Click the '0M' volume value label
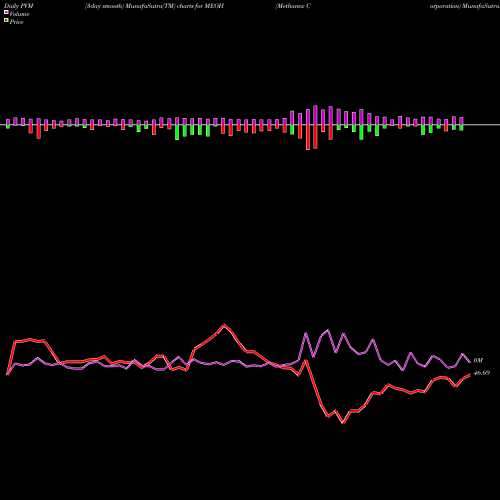Viewport: 500px width, 500px height. click(478, 360)
